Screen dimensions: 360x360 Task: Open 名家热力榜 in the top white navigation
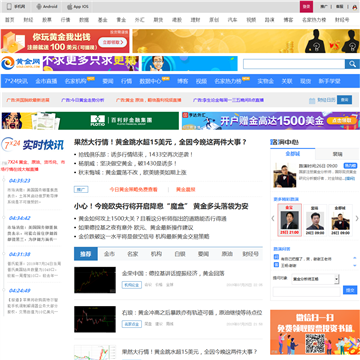[314, 20]
